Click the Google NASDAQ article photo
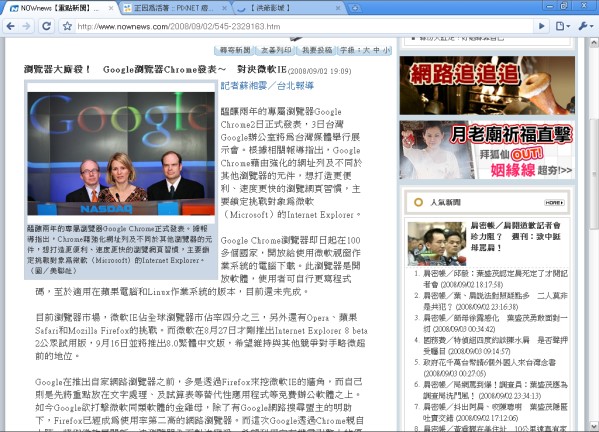 [121, 153]
